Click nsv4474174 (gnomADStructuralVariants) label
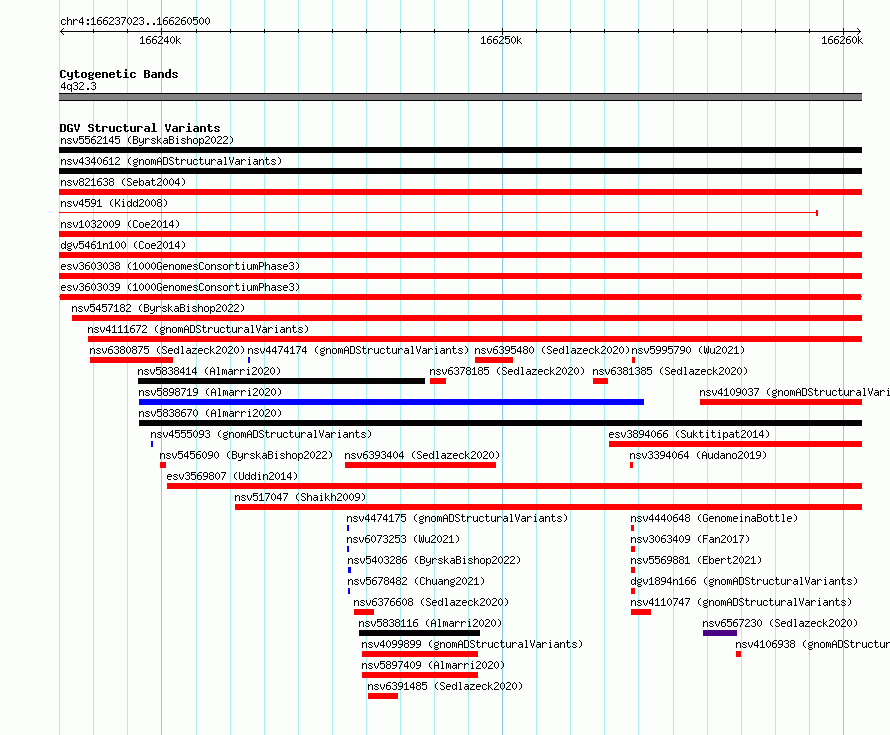This screenshot has height=735, width=890. (x=358, y=350)
